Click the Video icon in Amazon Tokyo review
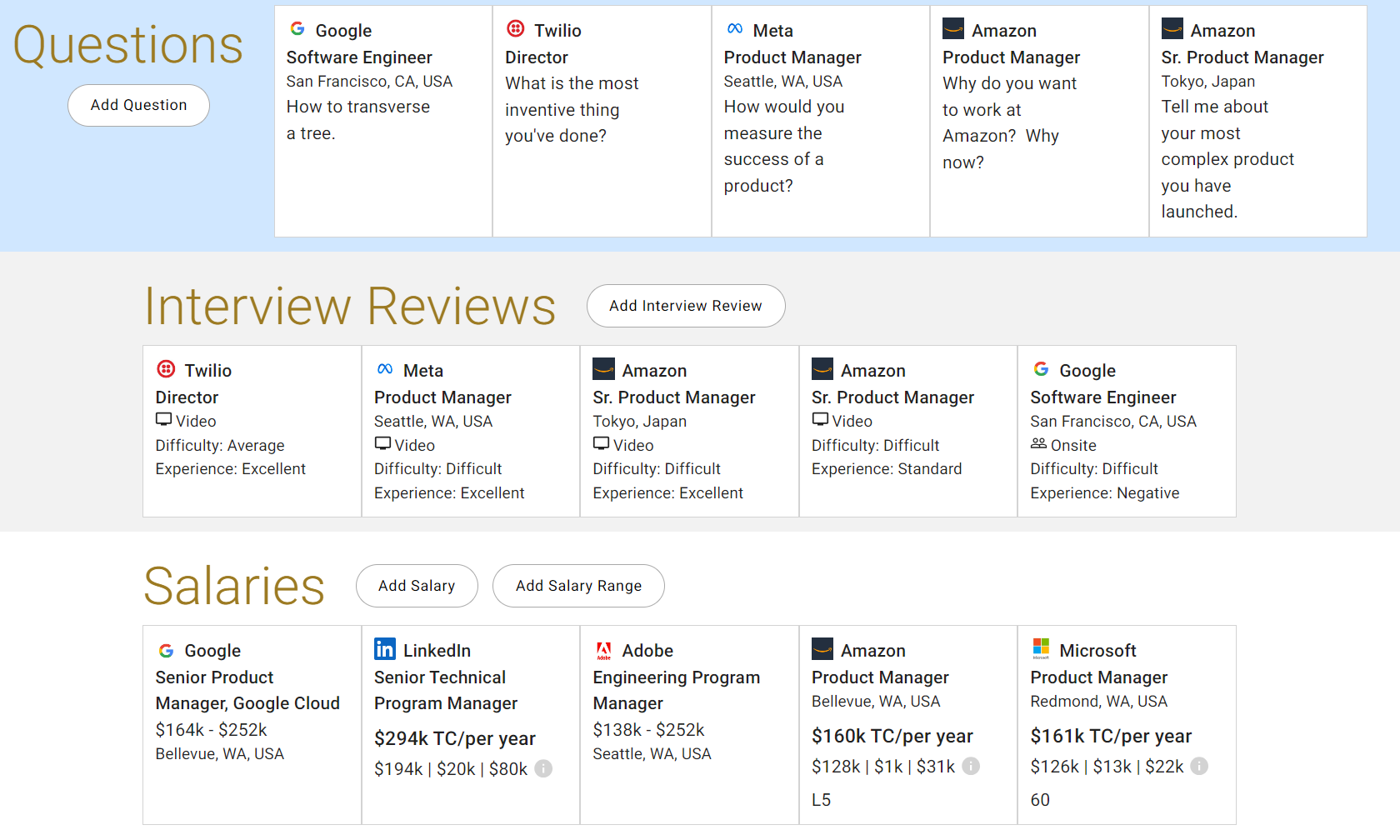This screenshot has height=840, width=1400. (602, 444)
